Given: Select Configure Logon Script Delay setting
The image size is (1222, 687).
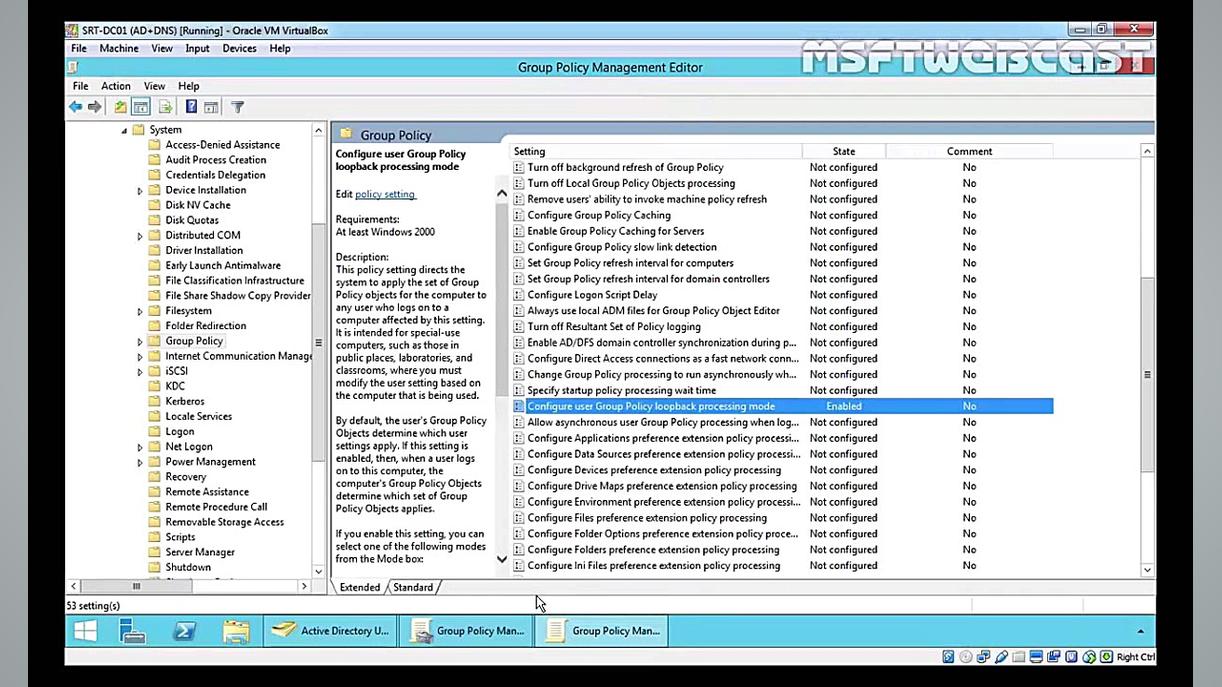Looking at the screenshot, I should pos(592,295).
